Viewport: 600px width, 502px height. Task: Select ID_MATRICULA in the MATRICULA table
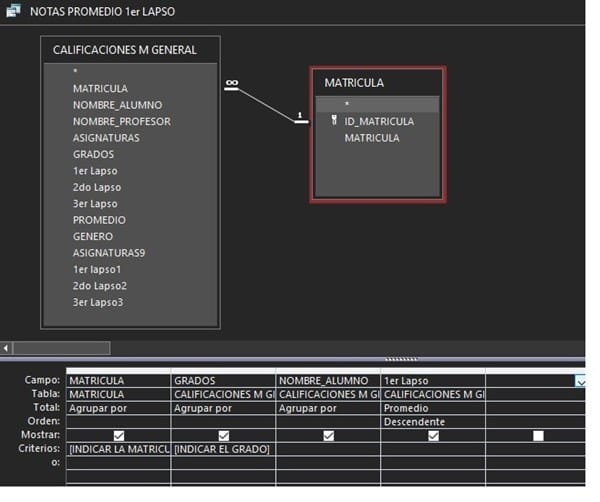pos(378,121)
